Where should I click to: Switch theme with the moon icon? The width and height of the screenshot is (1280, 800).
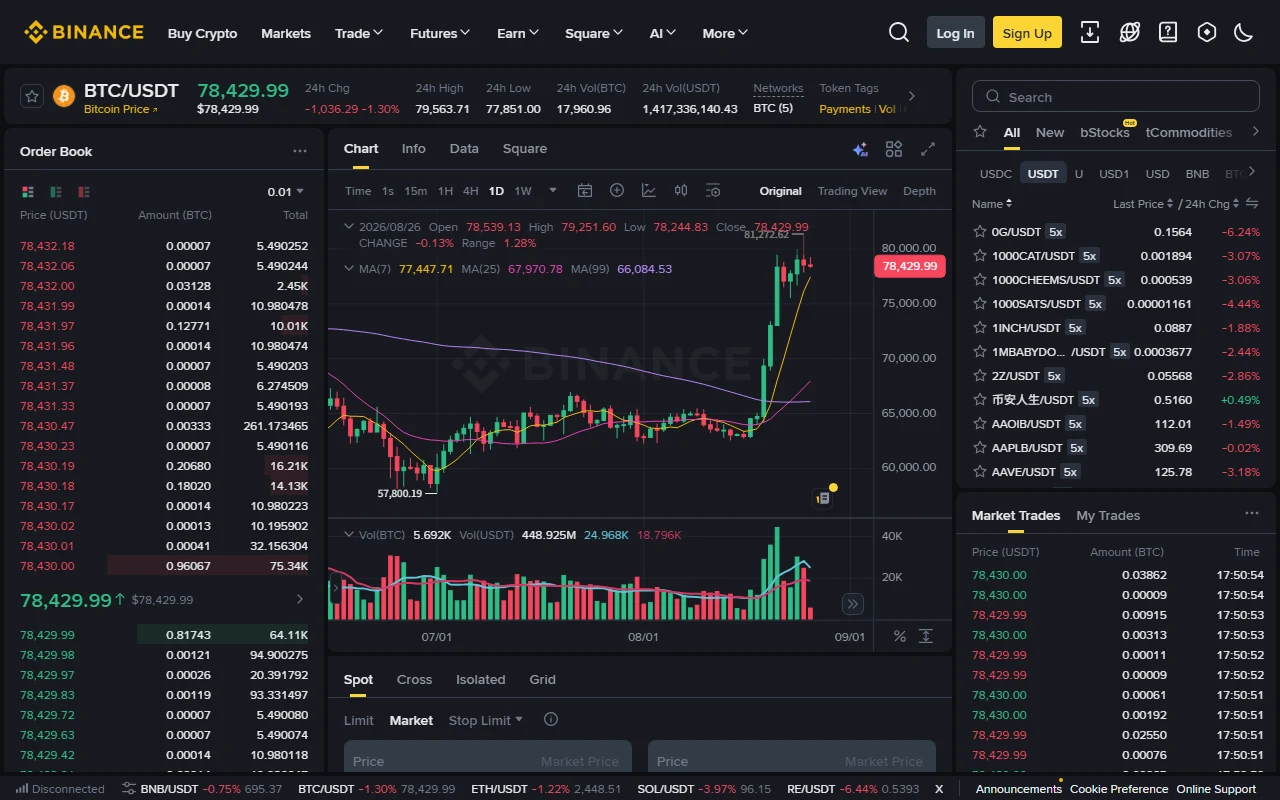coord(1244,33)
